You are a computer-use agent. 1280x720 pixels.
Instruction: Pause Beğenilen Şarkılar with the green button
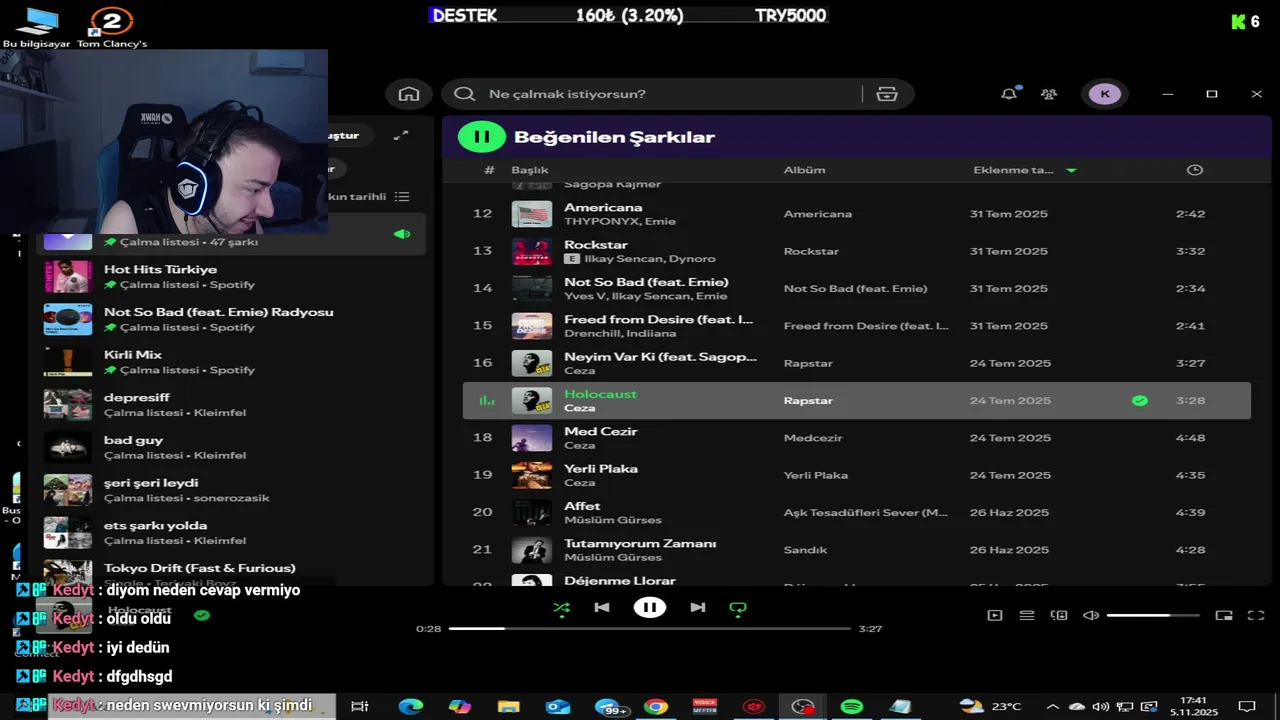point(481,137)
